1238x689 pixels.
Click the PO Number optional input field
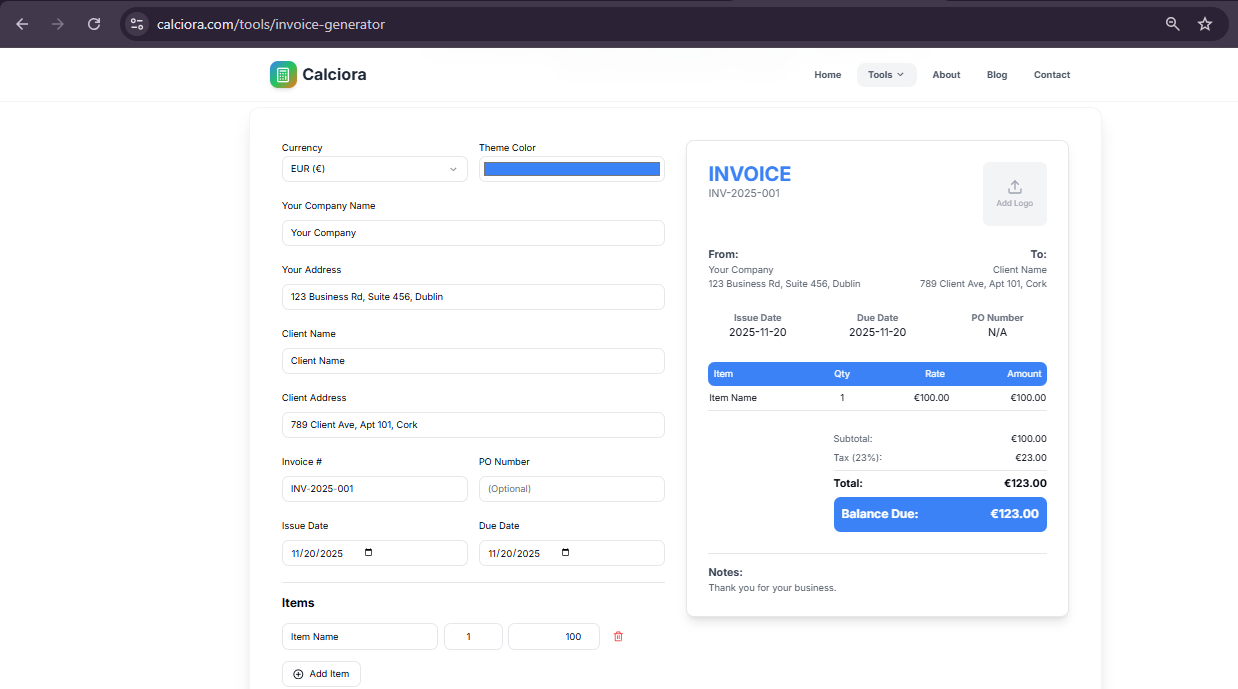(571, 488)
